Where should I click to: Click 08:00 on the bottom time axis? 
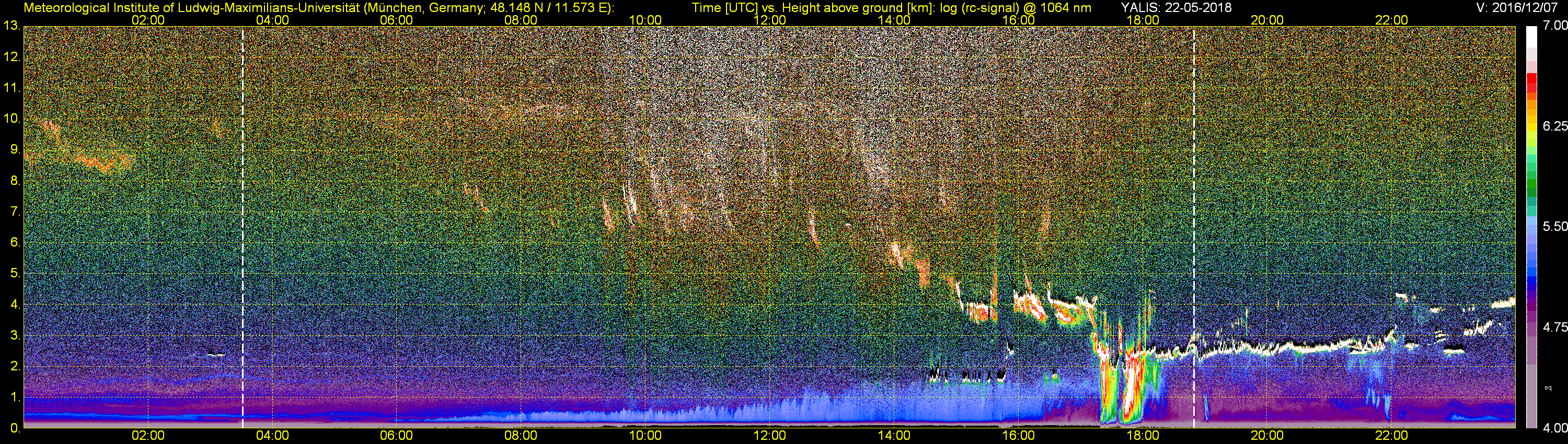[521, 436]
